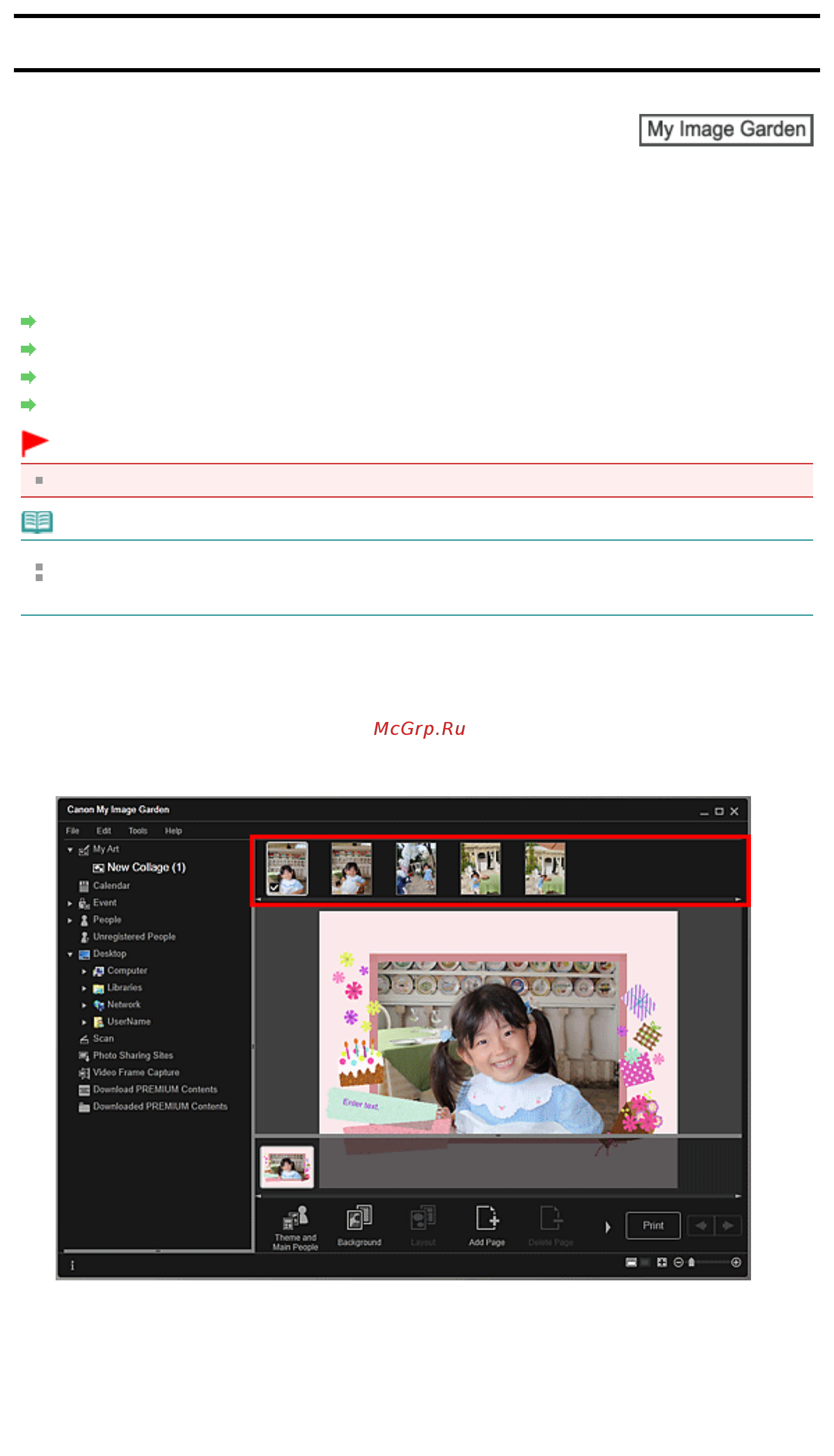Open the File menu
The image size is (834, 1456).
pos(73,831)
